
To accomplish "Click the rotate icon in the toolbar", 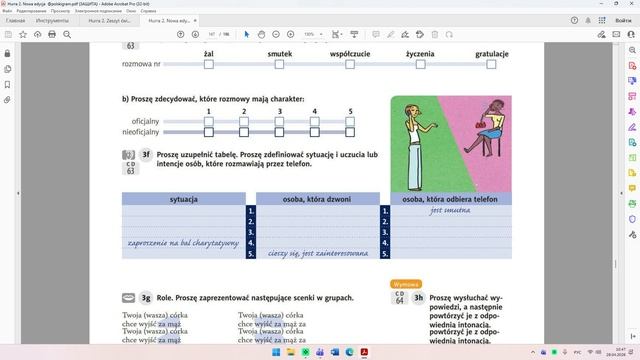I will tap(449, 35).
